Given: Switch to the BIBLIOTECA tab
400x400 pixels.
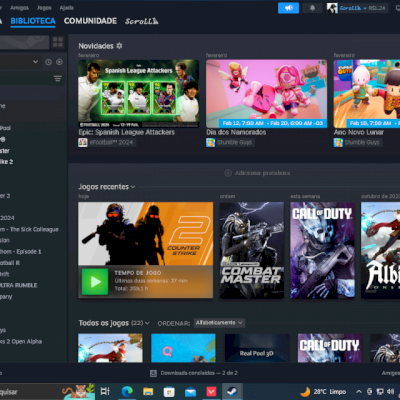Looking at the screenshot, I should tap(33, 21).
